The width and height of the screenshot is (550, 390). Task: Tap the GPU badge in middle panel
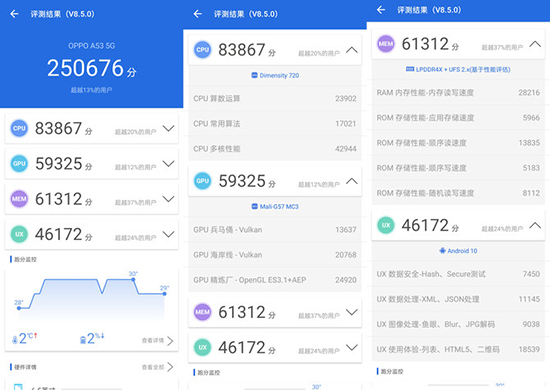(203, 181)
